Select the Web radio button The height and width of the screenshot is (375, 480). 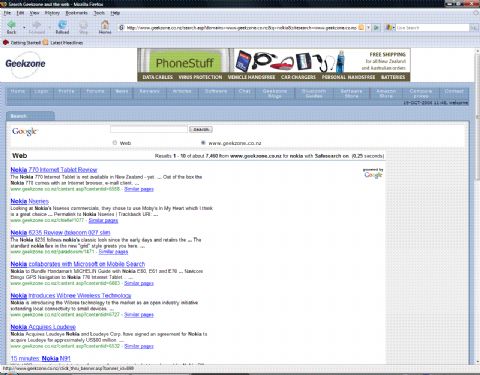pyautogui.click(x=115, y=143)
